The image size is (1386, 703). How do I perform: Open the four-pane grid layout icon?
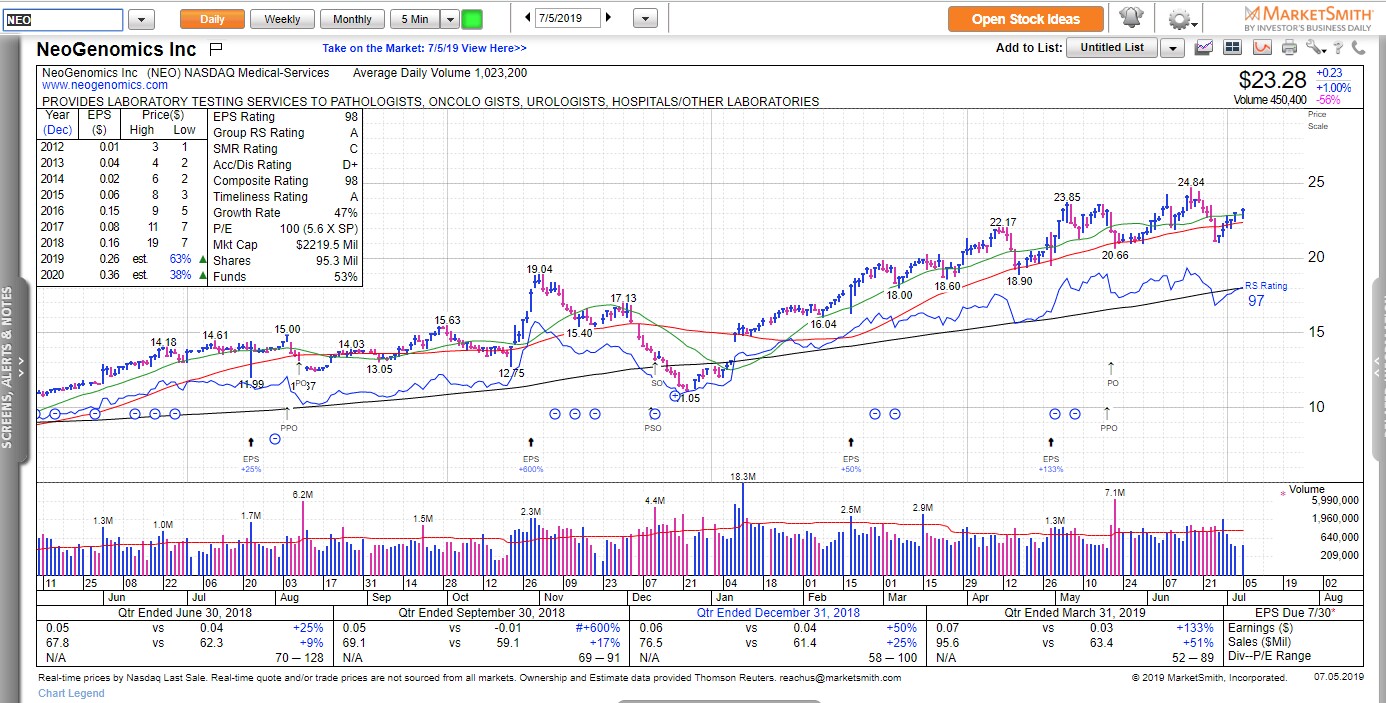[1232, 47]
